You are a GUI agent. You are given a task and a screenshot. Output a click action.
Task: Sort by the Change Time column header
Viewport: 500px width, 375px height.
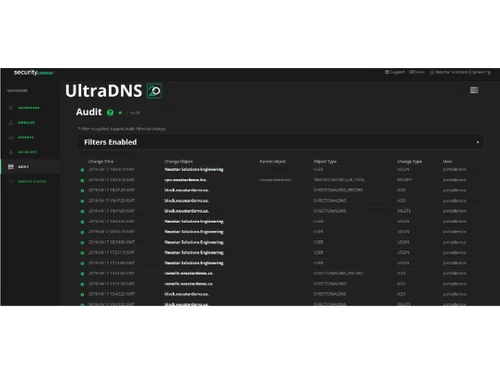coord(101,162)
